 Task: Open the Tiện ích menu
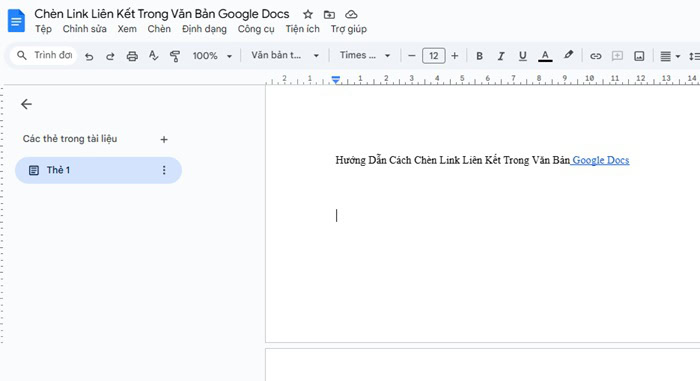[302, 29]
